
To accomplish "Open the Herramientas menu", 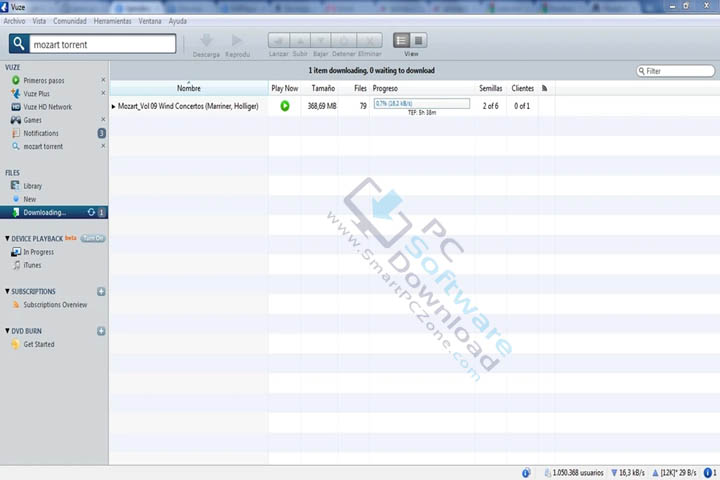I will pos(112,21).
